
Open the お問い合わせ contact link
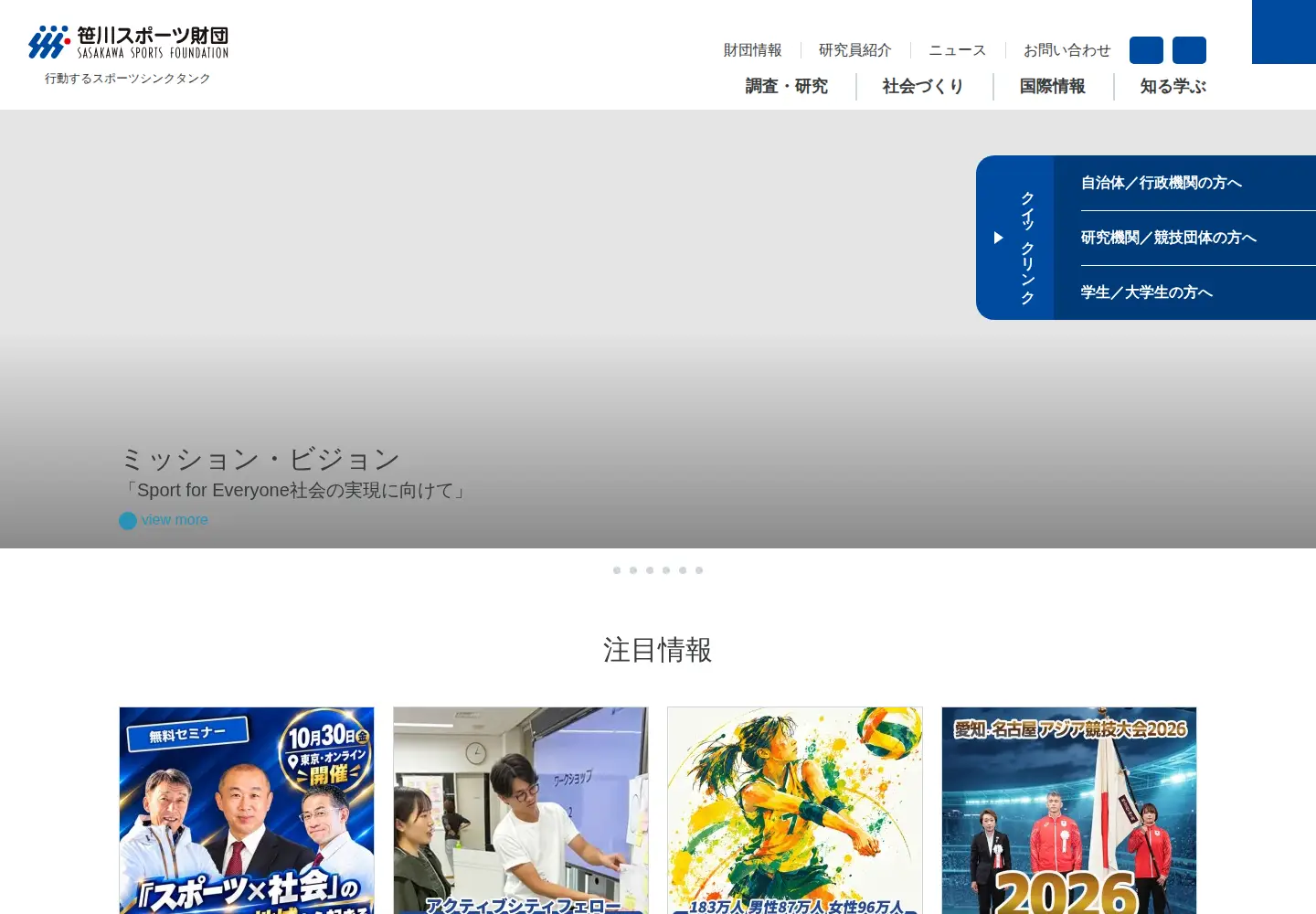point(1067,50)
